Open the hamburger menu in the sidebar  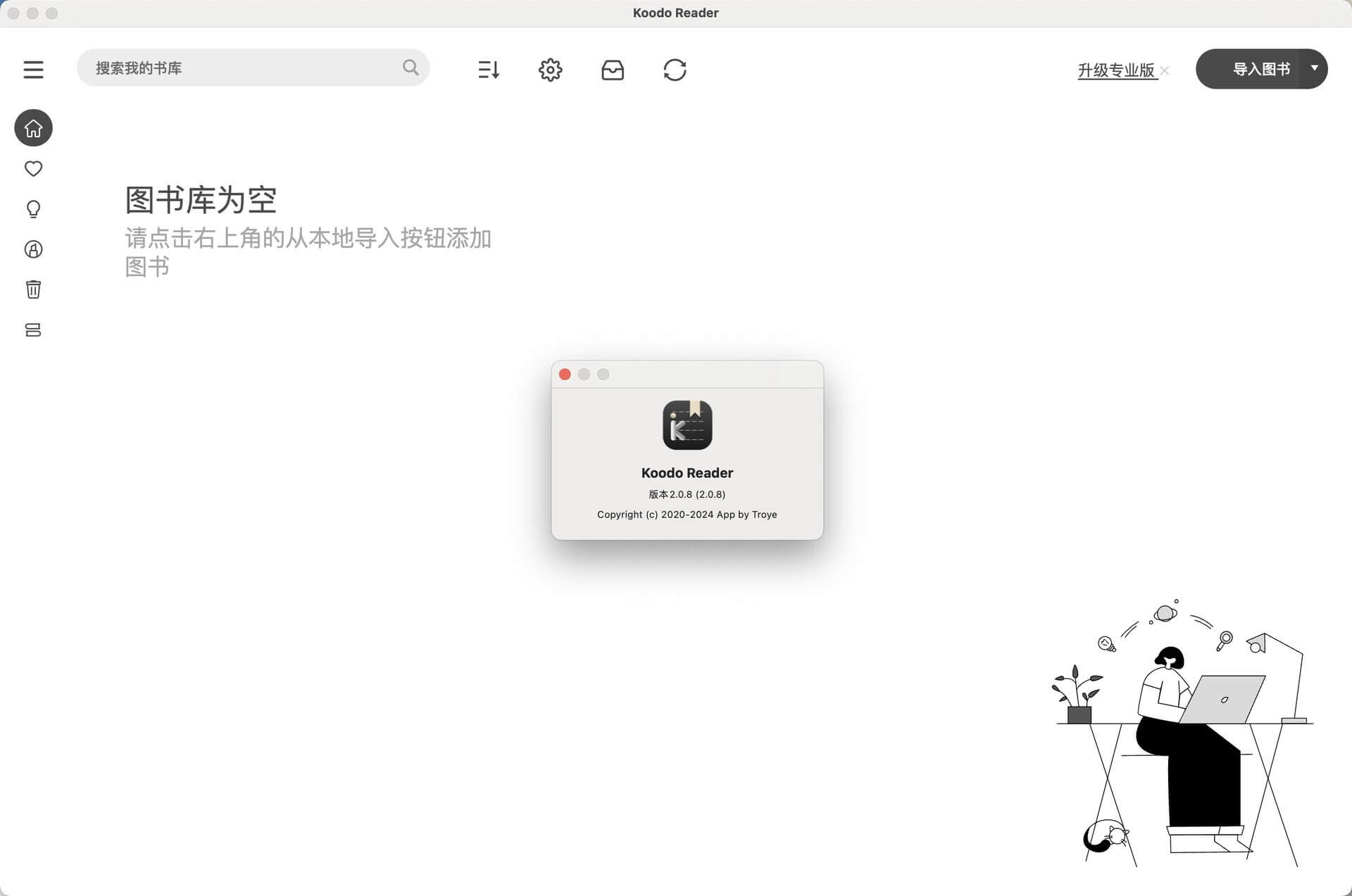tap(33, 69)
